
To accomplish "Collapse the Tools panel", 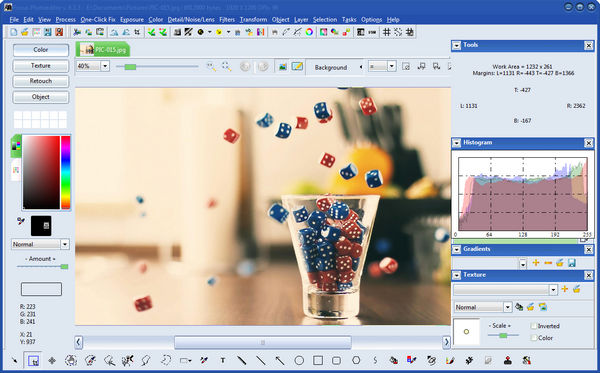I will [x=457, y=46].
